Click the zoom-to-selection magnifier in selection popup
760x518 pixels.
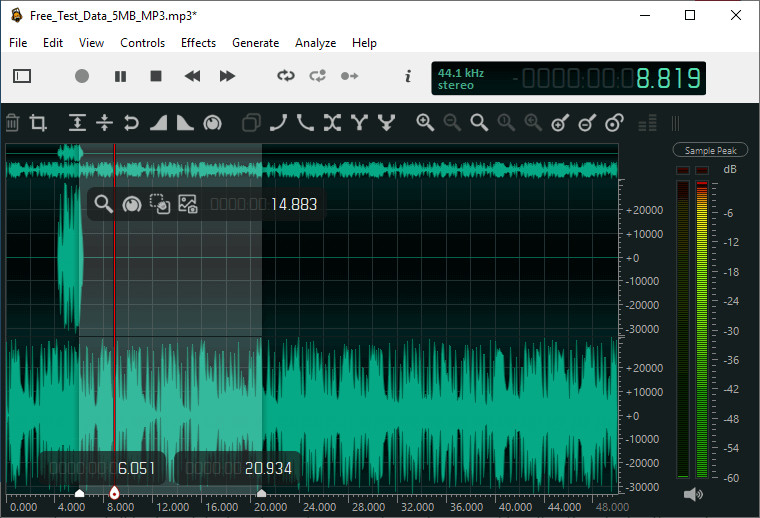click(103, 204)
